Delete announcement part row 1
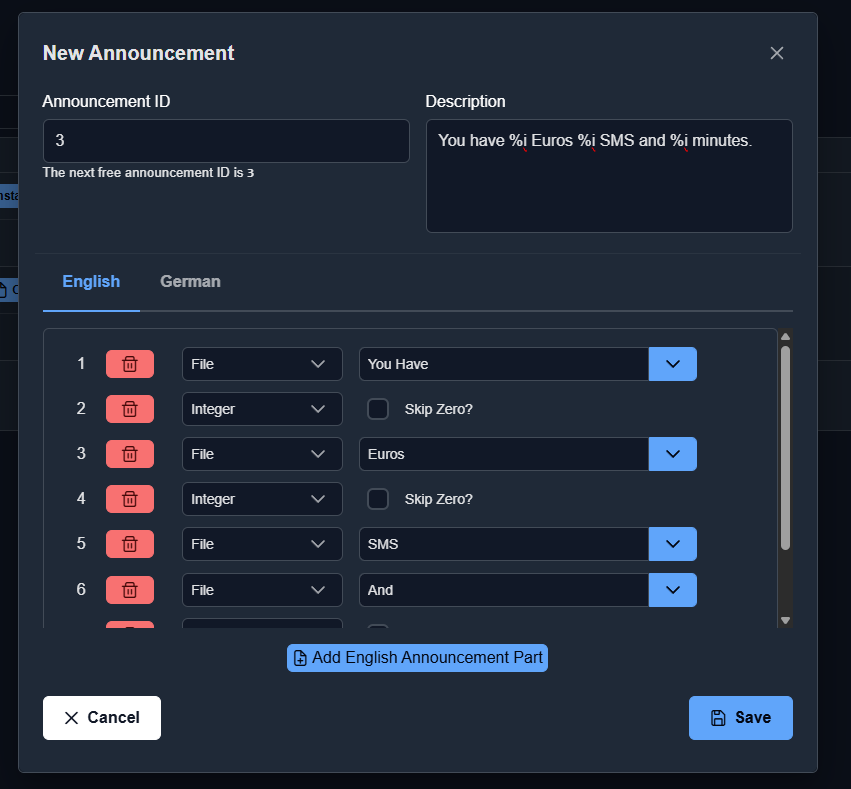The height and width of the screenshot is (789, 851). pyautogui.click(x=130, y=364)
